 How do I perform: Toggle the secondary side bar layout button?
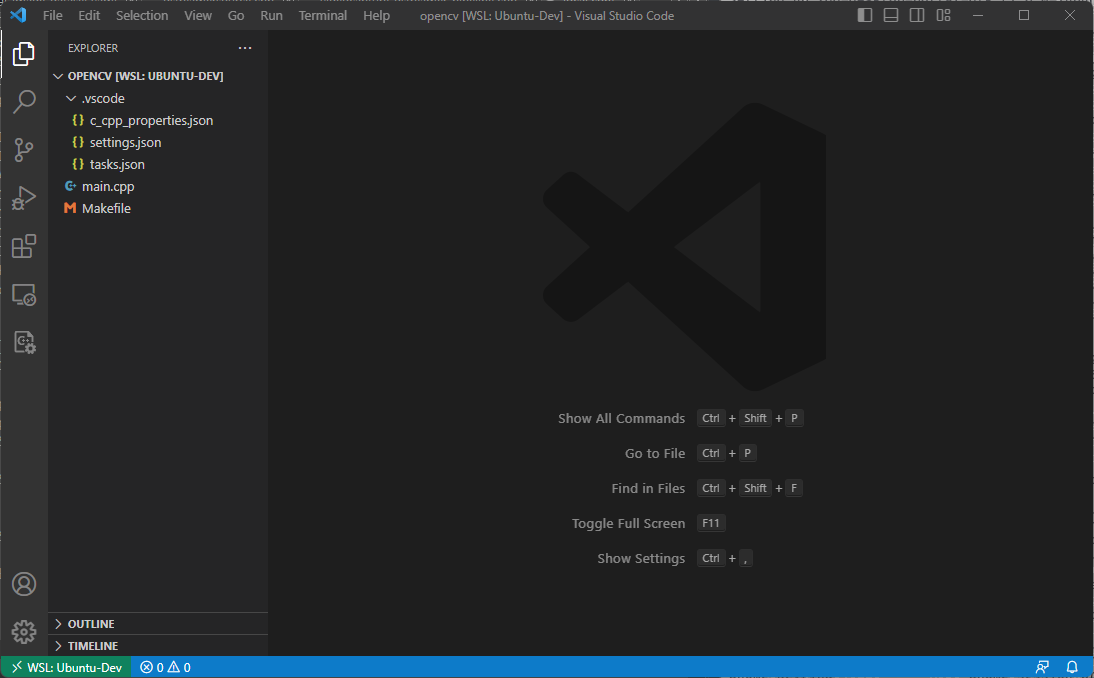tap(917, 15)
